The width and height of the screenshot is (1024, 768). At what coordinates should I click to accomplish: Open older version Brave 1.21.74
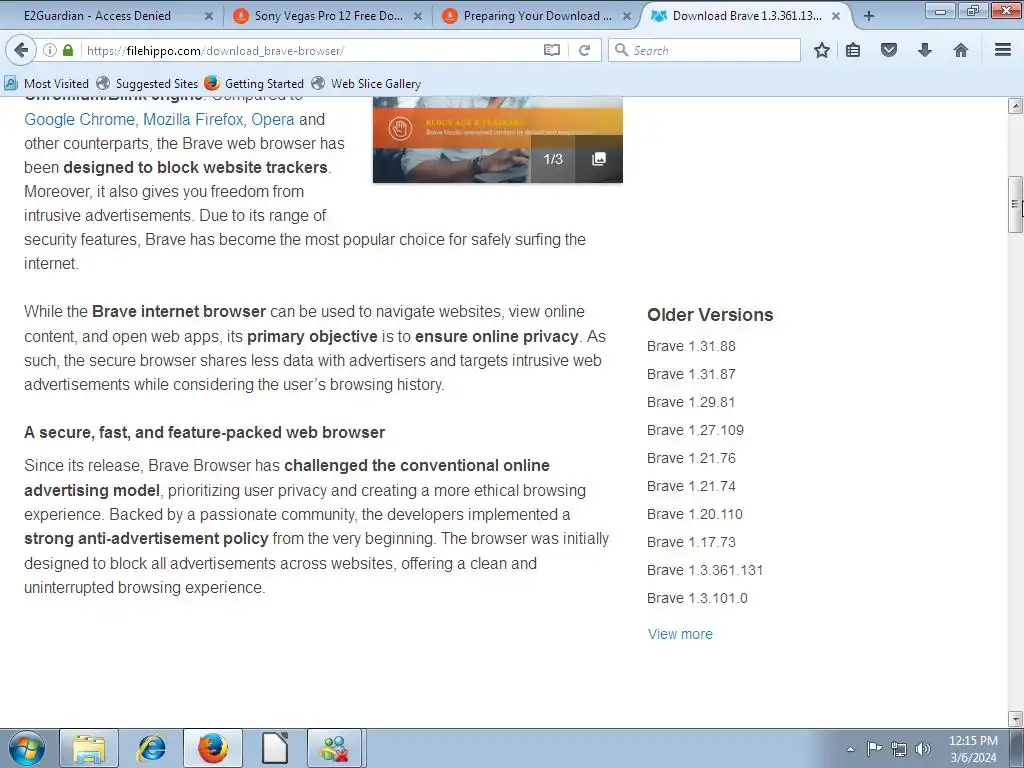click(x=691, y=487)
